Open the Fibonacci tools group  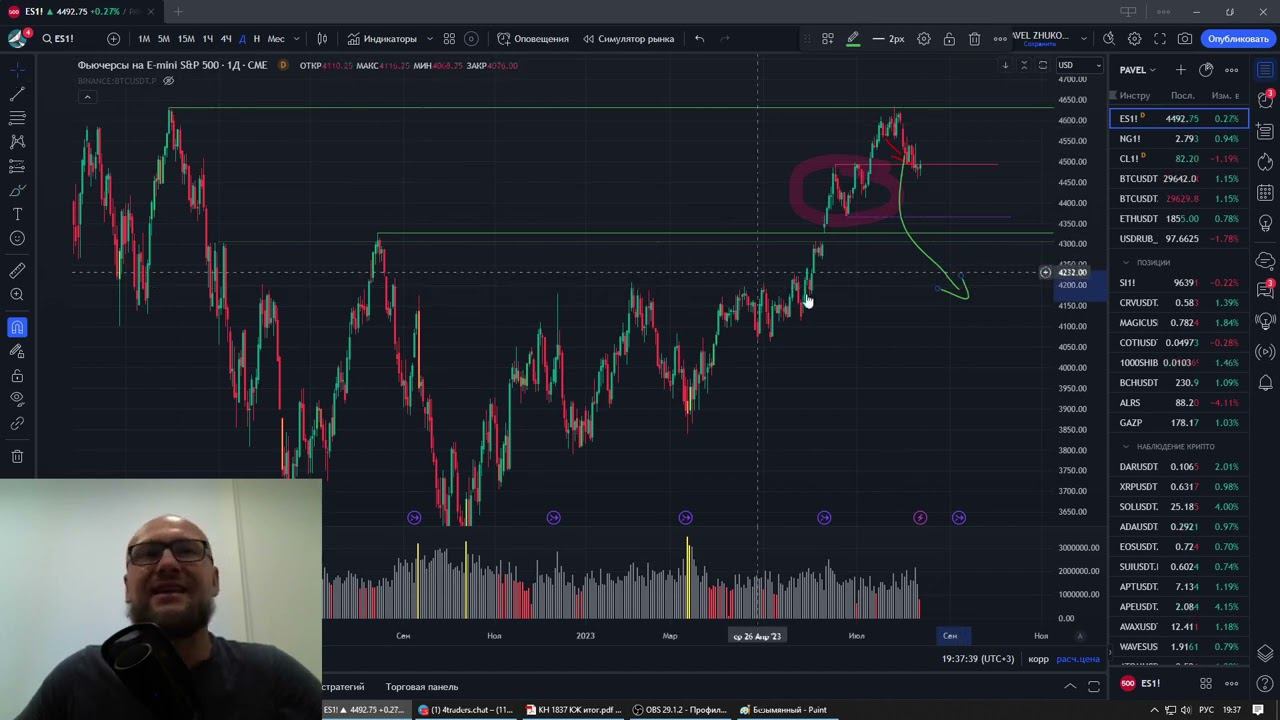17,118
